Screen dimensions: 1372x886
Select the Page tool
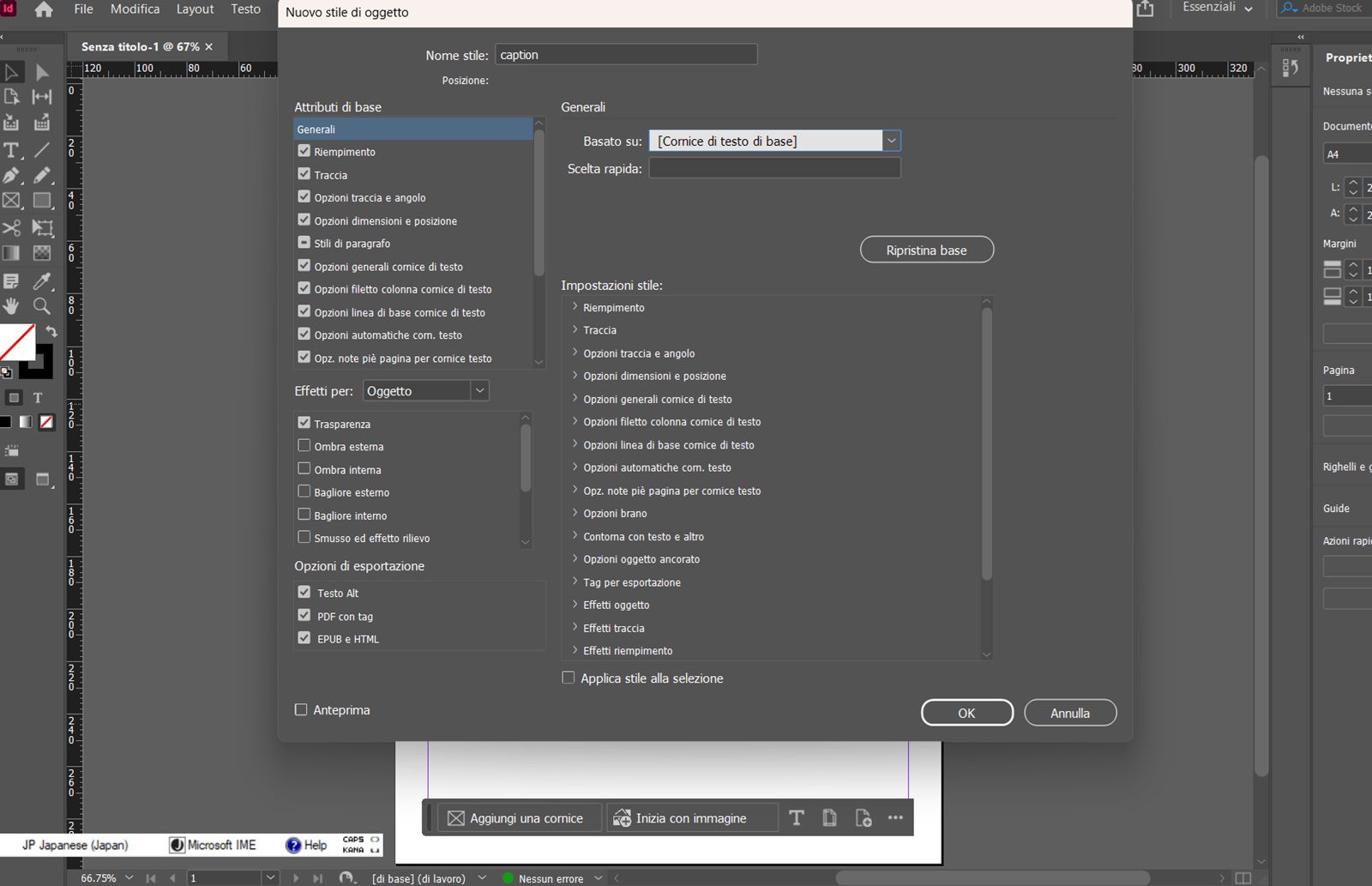(x=12, y=97)
